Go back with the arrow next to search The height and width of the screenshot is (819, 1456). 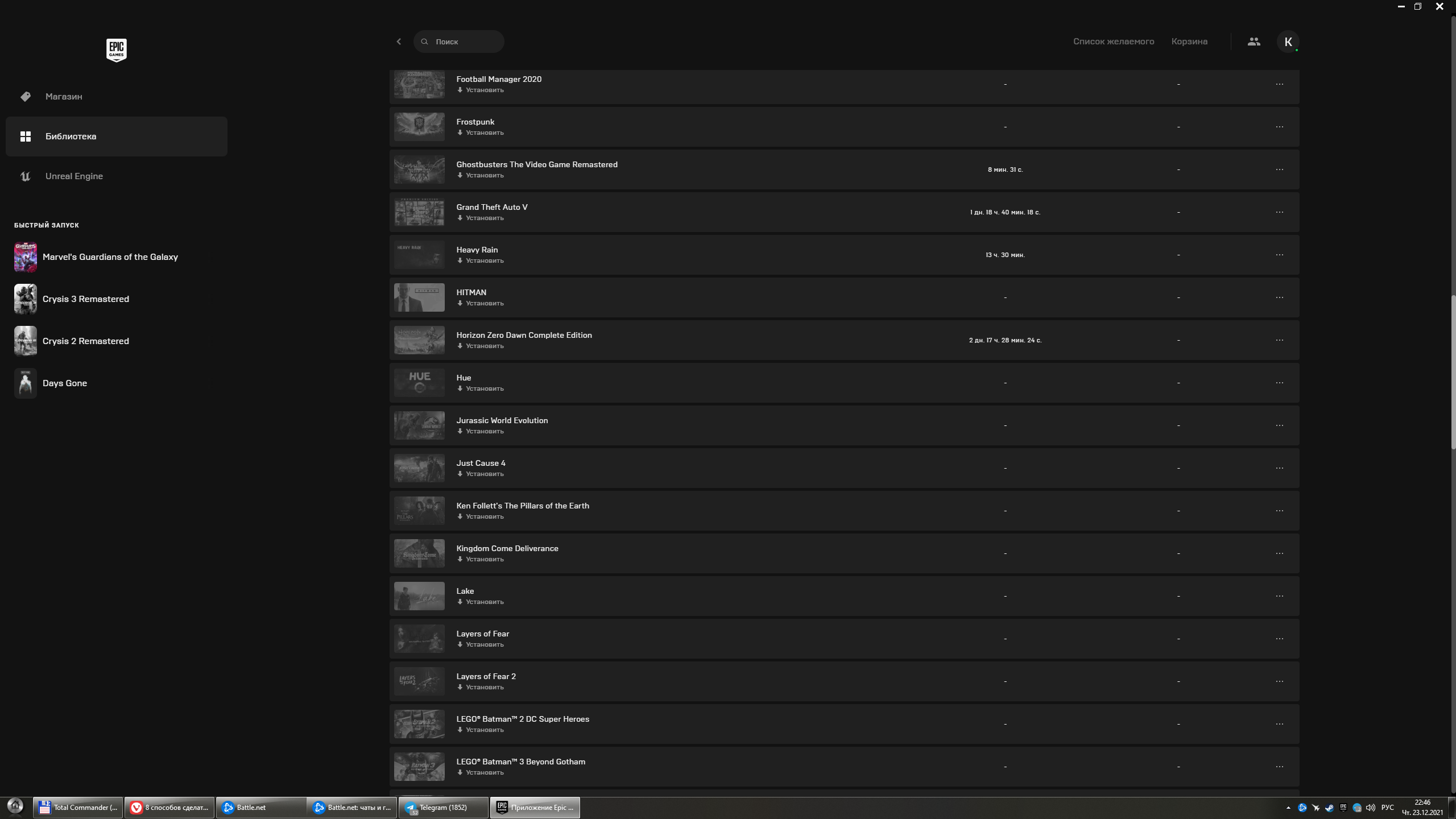399,42
